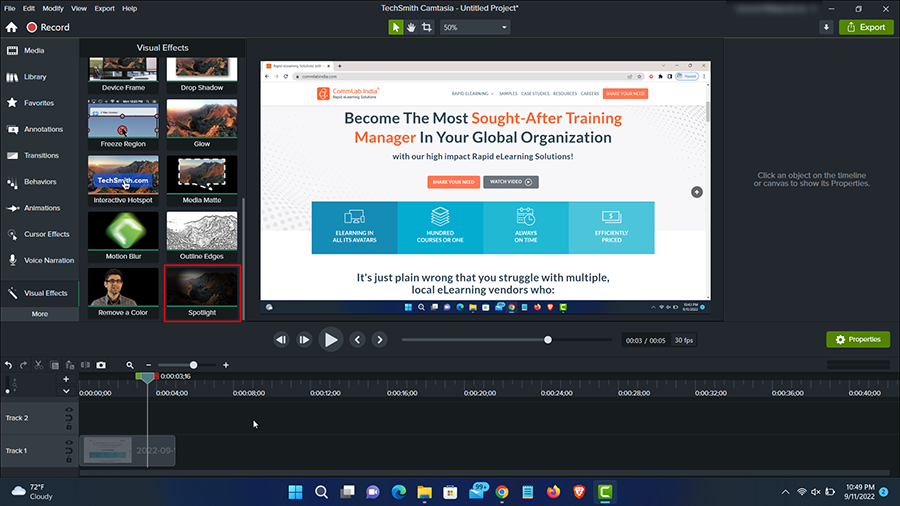Lock Track 2 with the padlock
The width and height of the screenshot is (900, 506).
[x=69, y=427]
